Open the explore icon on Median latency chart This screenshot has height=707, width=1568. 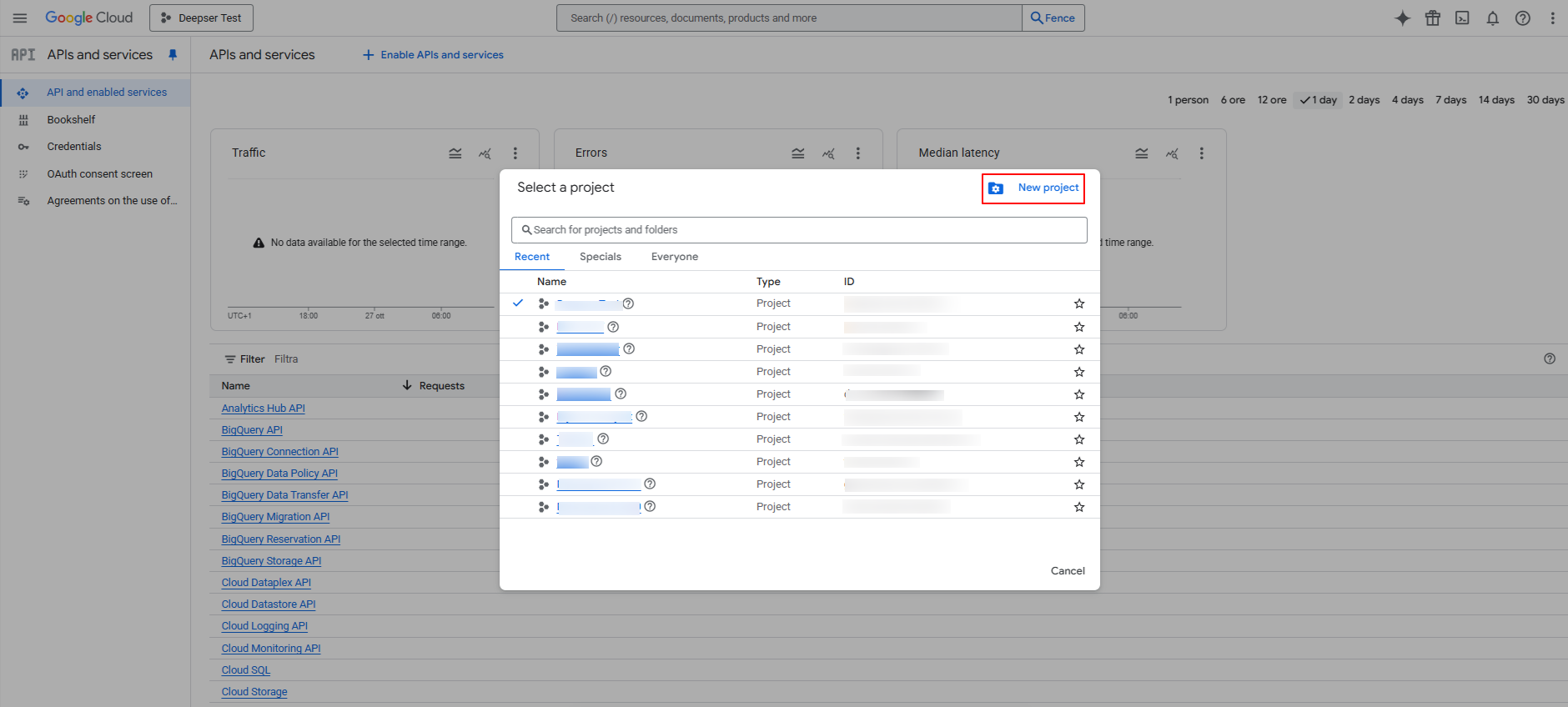1172,153
